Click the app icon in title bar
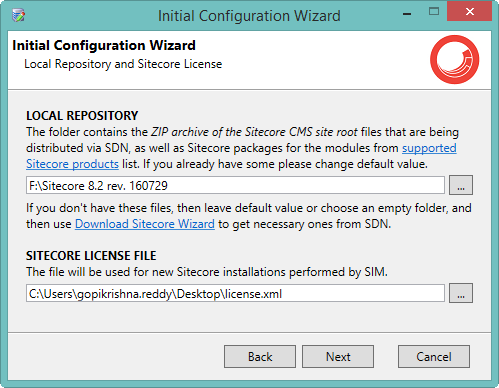 (x=18, y=15)
